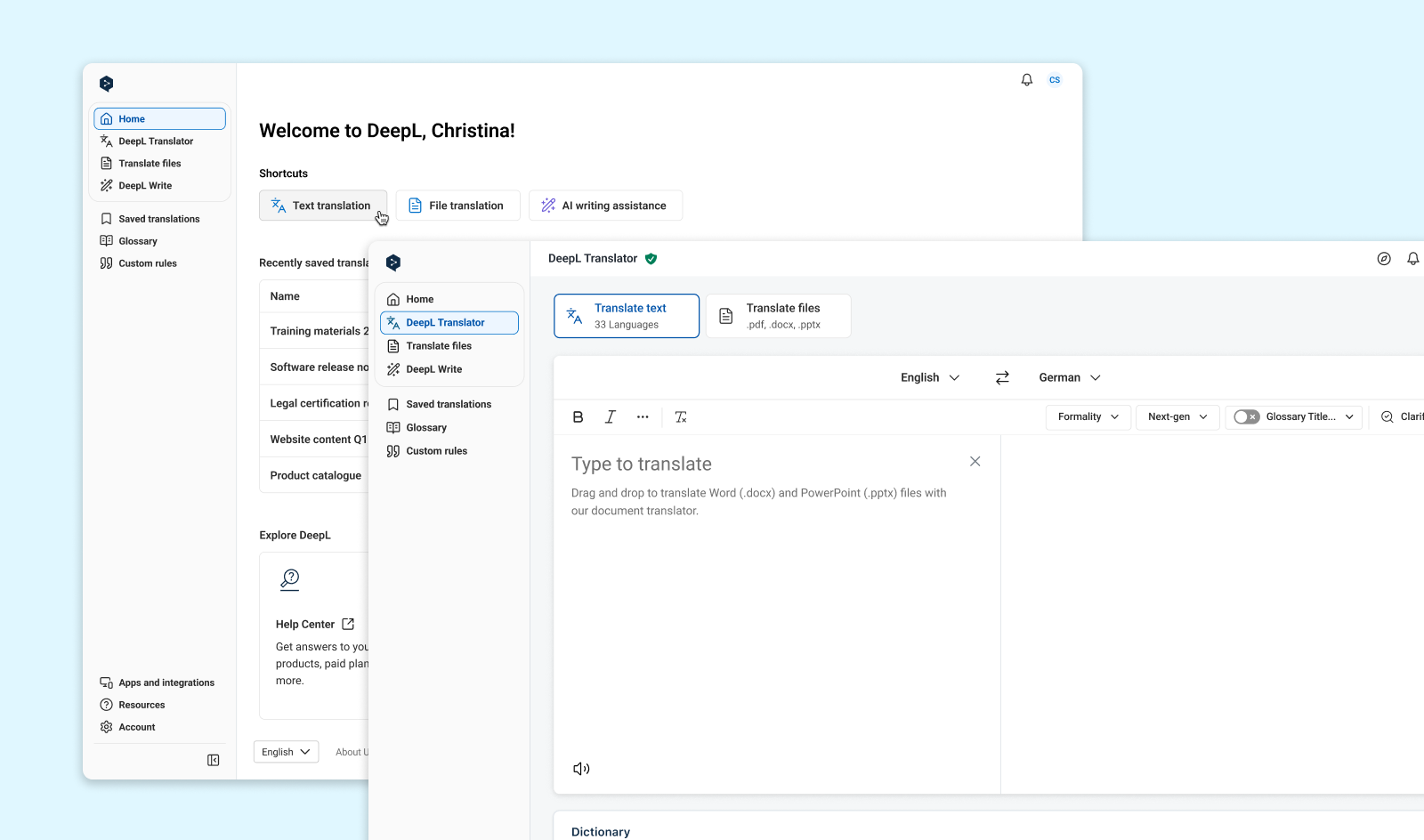Expand the Next-gen model dropdown

click(x=1177, y=417)
